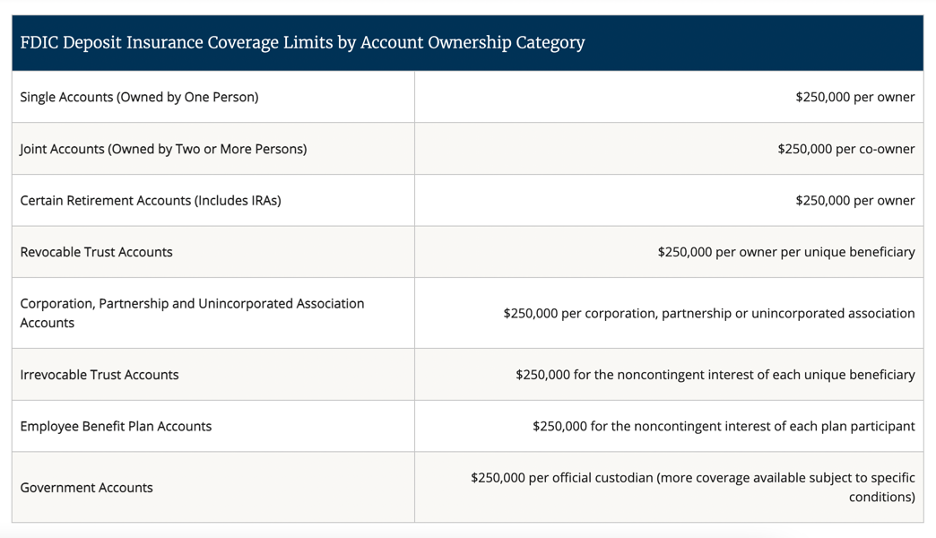Click "Single Accounts (Owned by One Person)" cell
The image size is (936, 538).
point(139,97)
